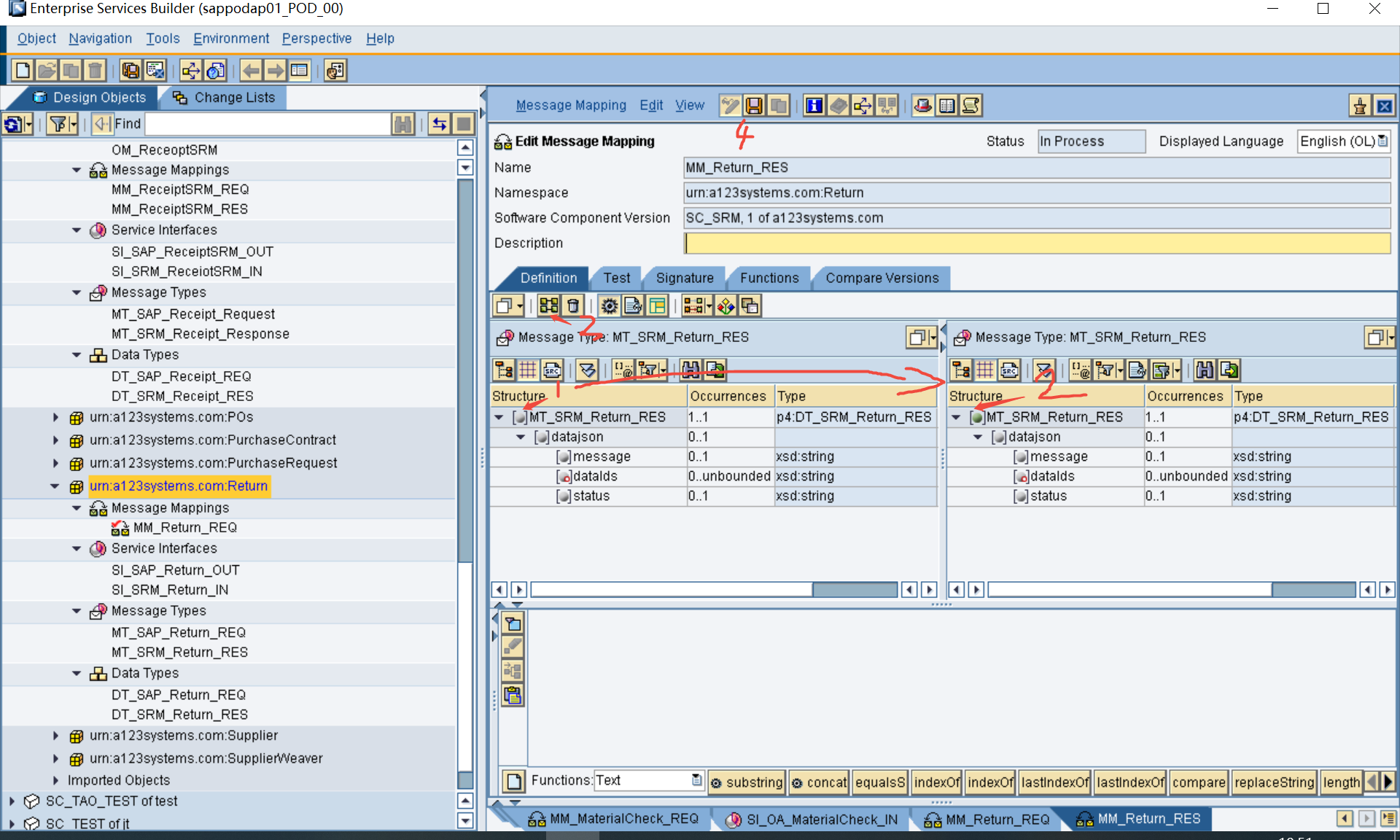Image resolution: width=1400 pixels, height=840 pixels.
Task: Click the blue Information icon in the Message Mapping toolbar
Action: click(x=814, y=106)
